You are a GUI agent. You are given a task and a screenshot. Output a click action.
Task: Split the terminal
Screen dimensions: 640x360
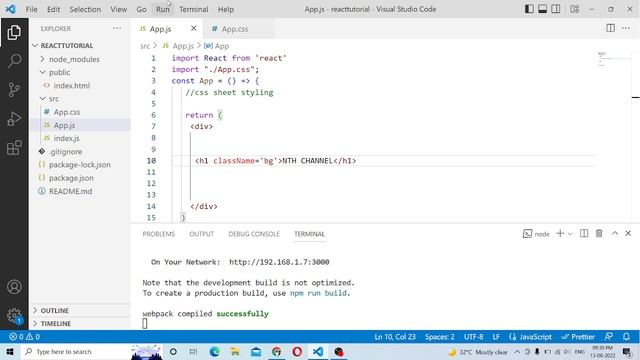(584, 233)
